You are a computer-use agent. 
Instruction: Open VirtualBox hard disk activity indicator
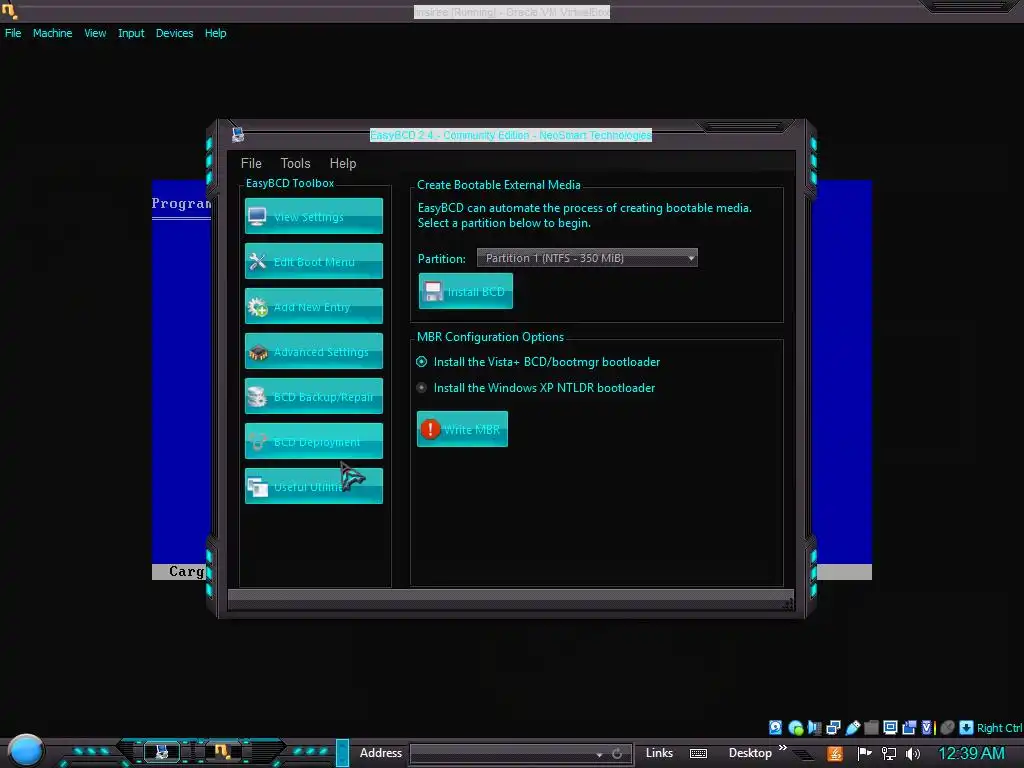(x=775, y=728)
